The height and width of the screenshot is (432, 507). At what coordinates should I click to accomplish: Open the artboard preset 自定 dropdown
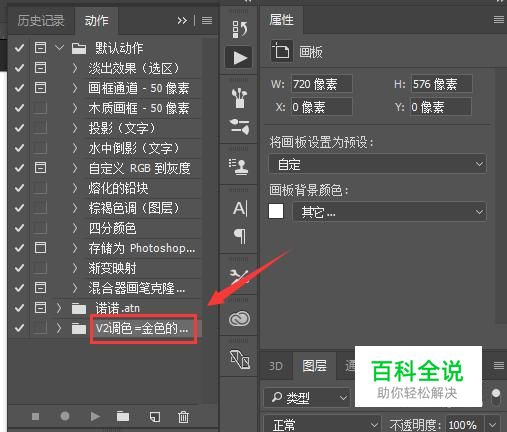pos(377,164)
